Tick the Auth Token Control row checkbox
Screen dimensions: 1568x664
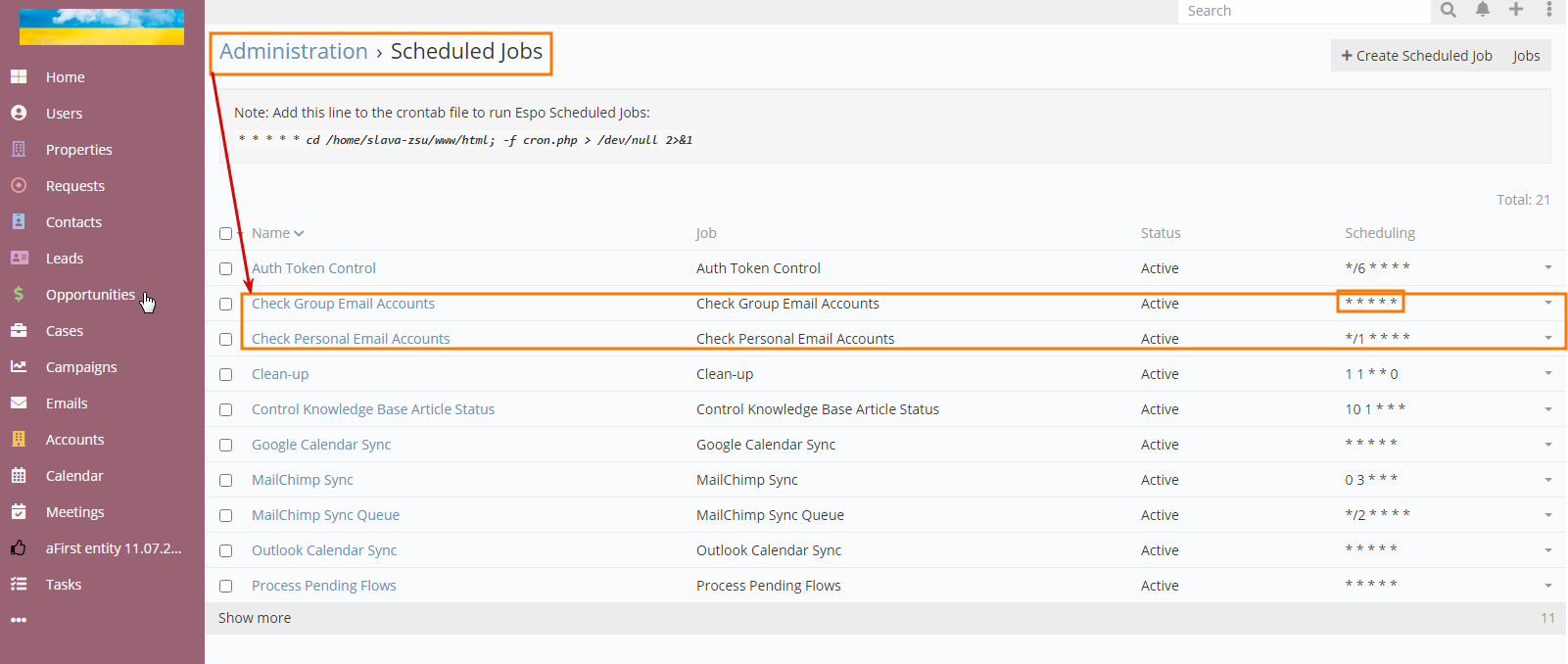click(x=226, y=268)
